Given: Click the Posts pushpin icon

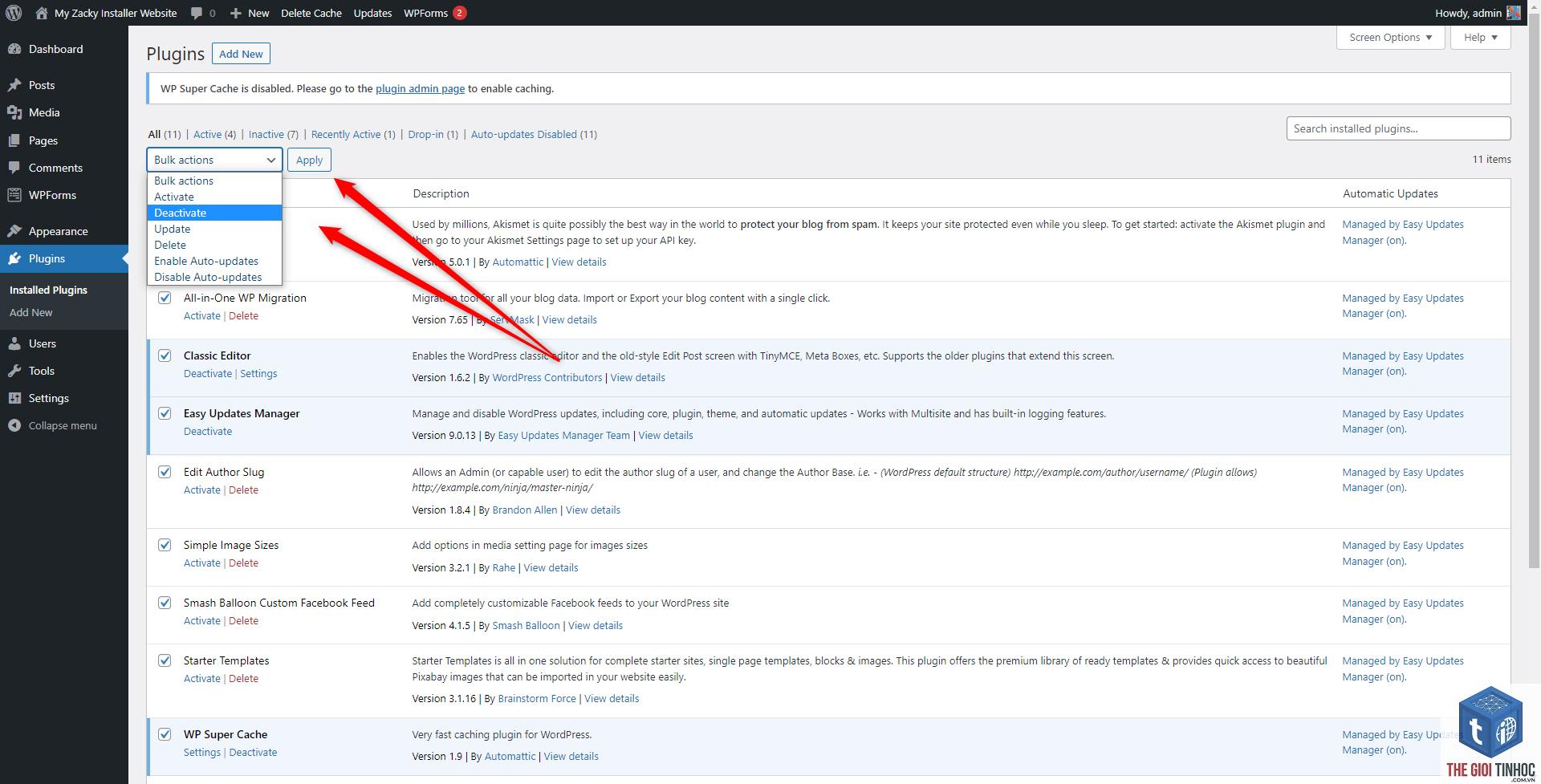Looking at the screenshot, I should coord(14,85).
